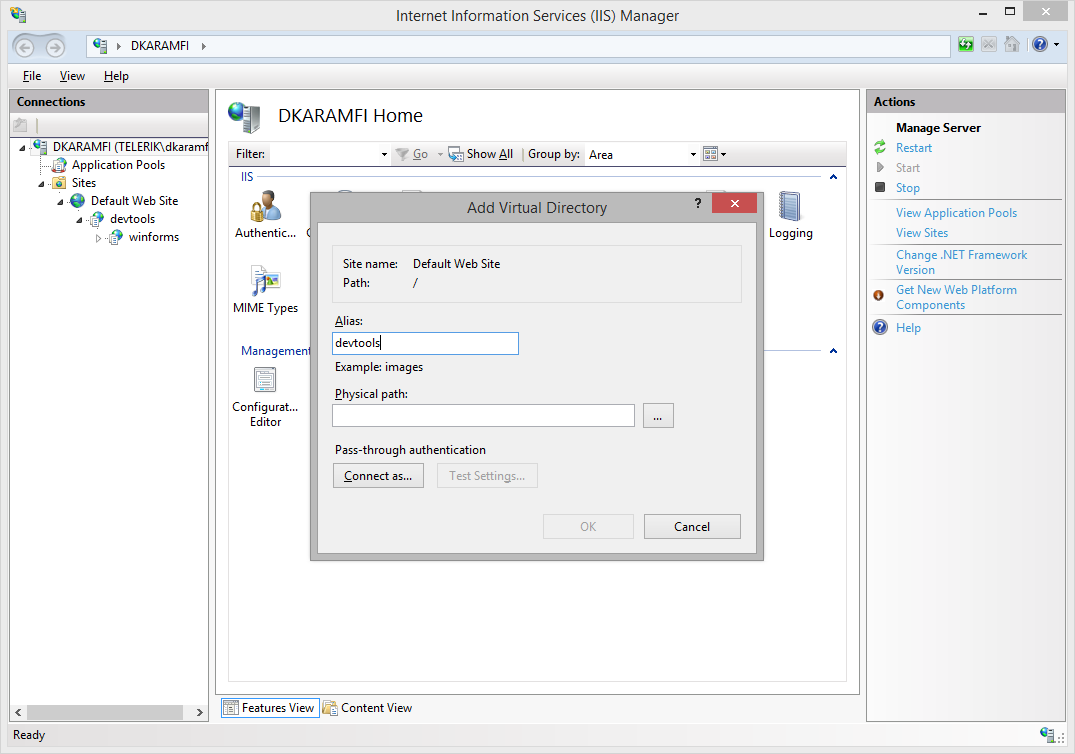Click the Stop server action
The height and width of the screenshot is (754, 1075).
907,188
